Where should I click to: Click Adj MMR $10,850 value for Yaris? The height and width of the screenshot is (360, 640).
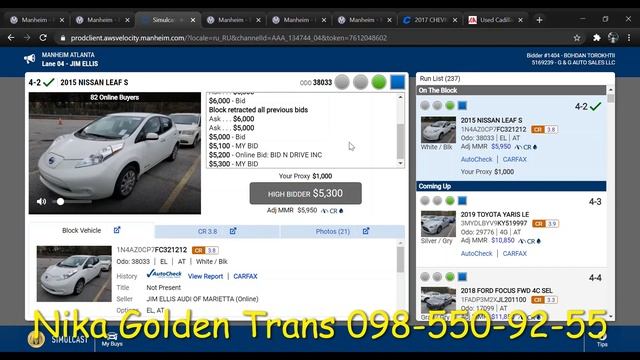click(503, 240)
